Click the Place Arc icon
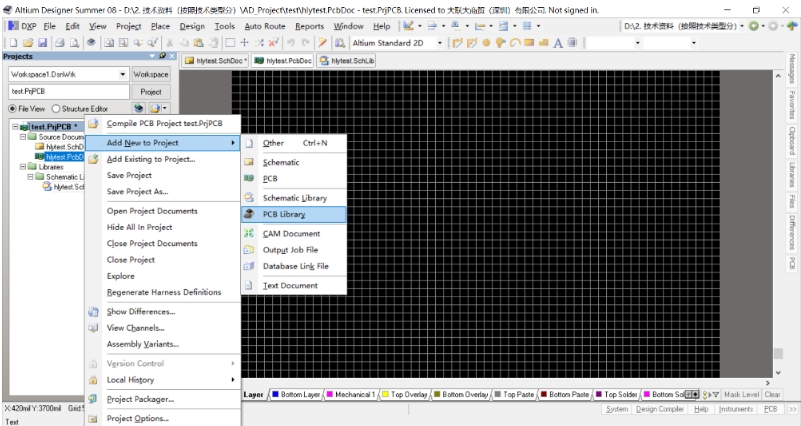The width and height of the screenshot is (801, 426). point(515,43)
